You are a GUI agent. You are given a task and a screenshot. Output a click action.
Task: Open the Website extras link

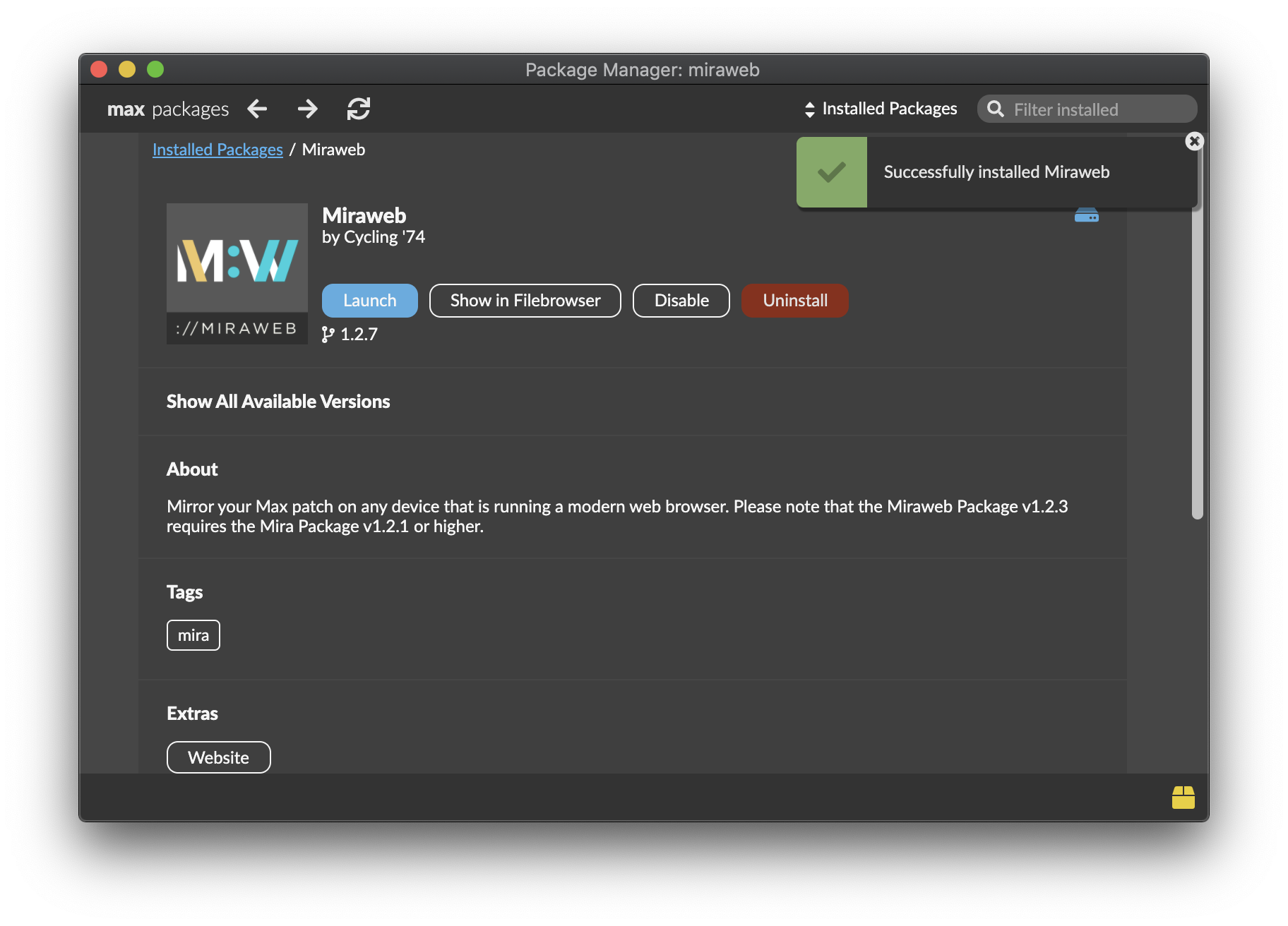click(218, 757)
